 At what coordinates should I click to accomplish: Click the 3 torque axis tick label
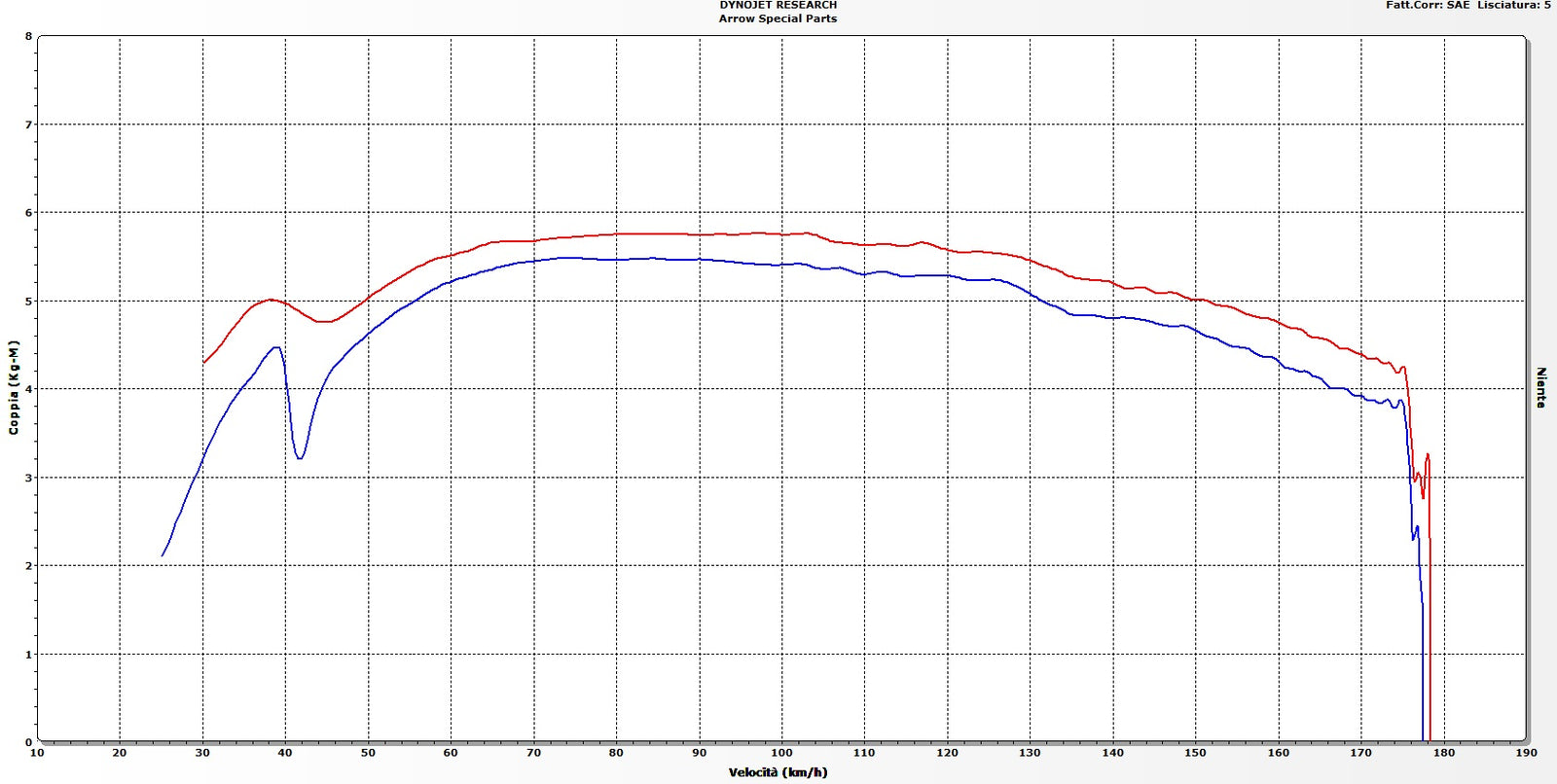(x=28, y=479)
